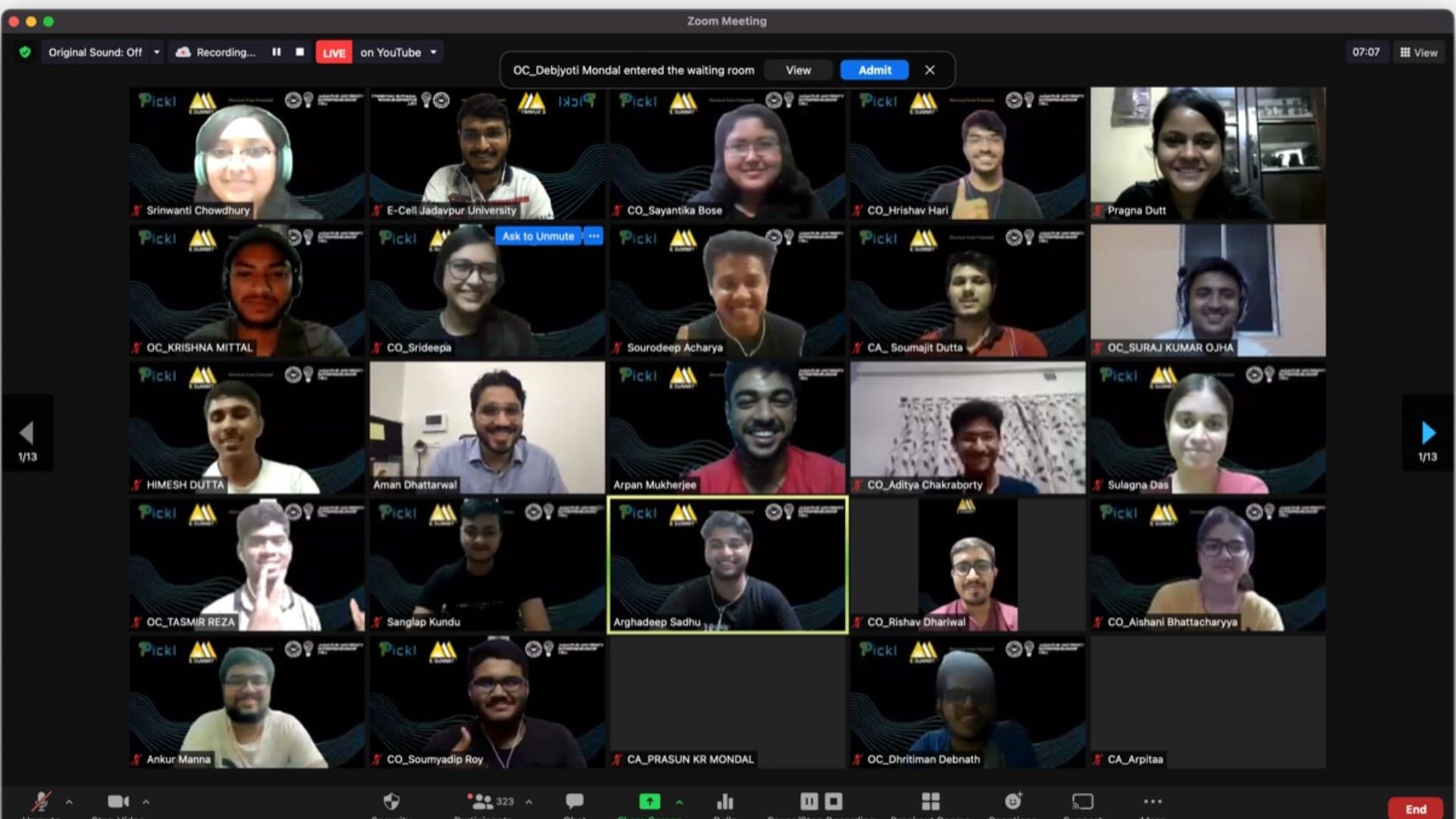The width and height of the screenshot is (1456, 819).
Task: Pause the cloud recording at top
Action: tap(276, 52)
